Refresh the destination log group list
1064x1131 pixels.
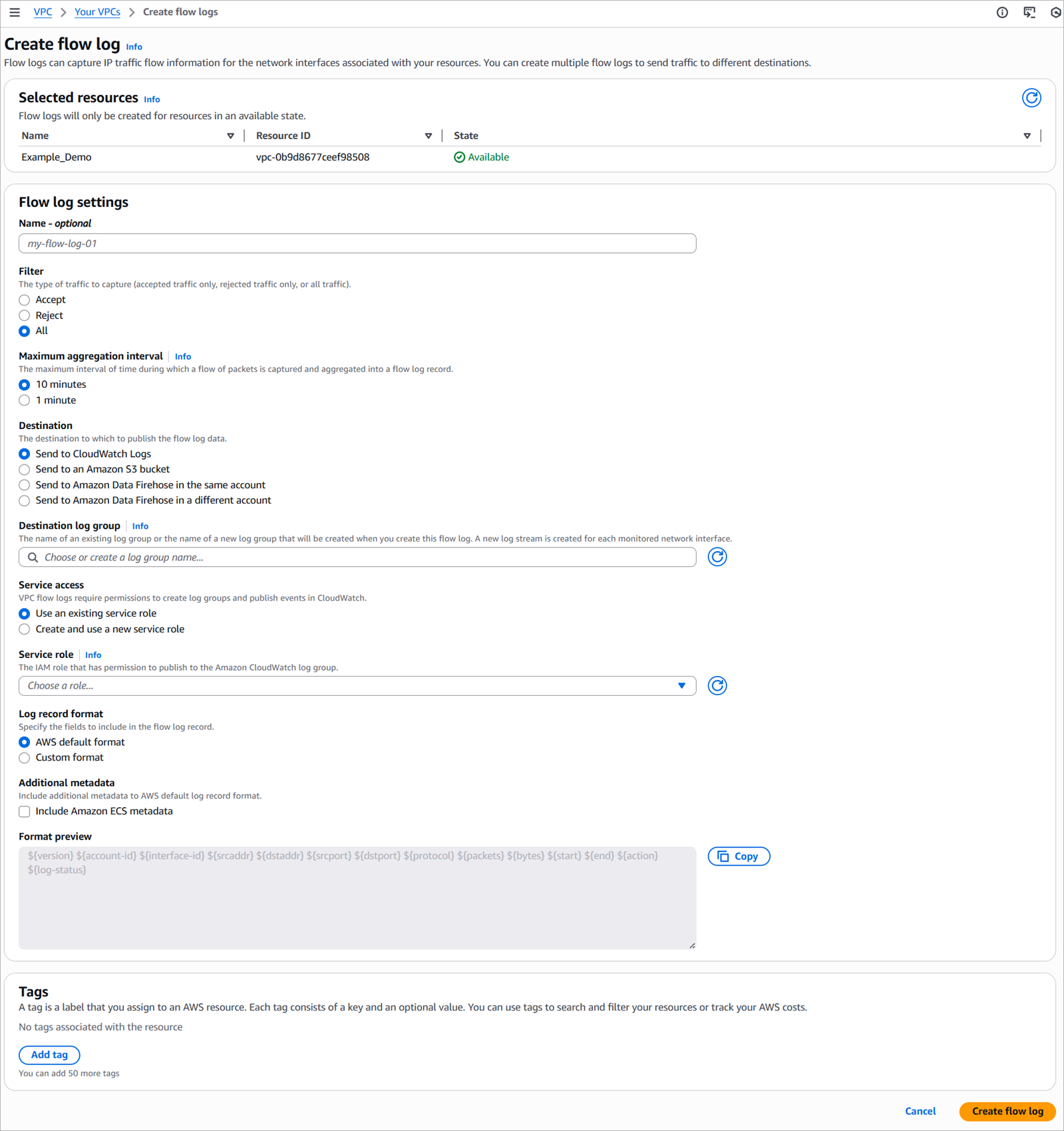tap(717, 558)
